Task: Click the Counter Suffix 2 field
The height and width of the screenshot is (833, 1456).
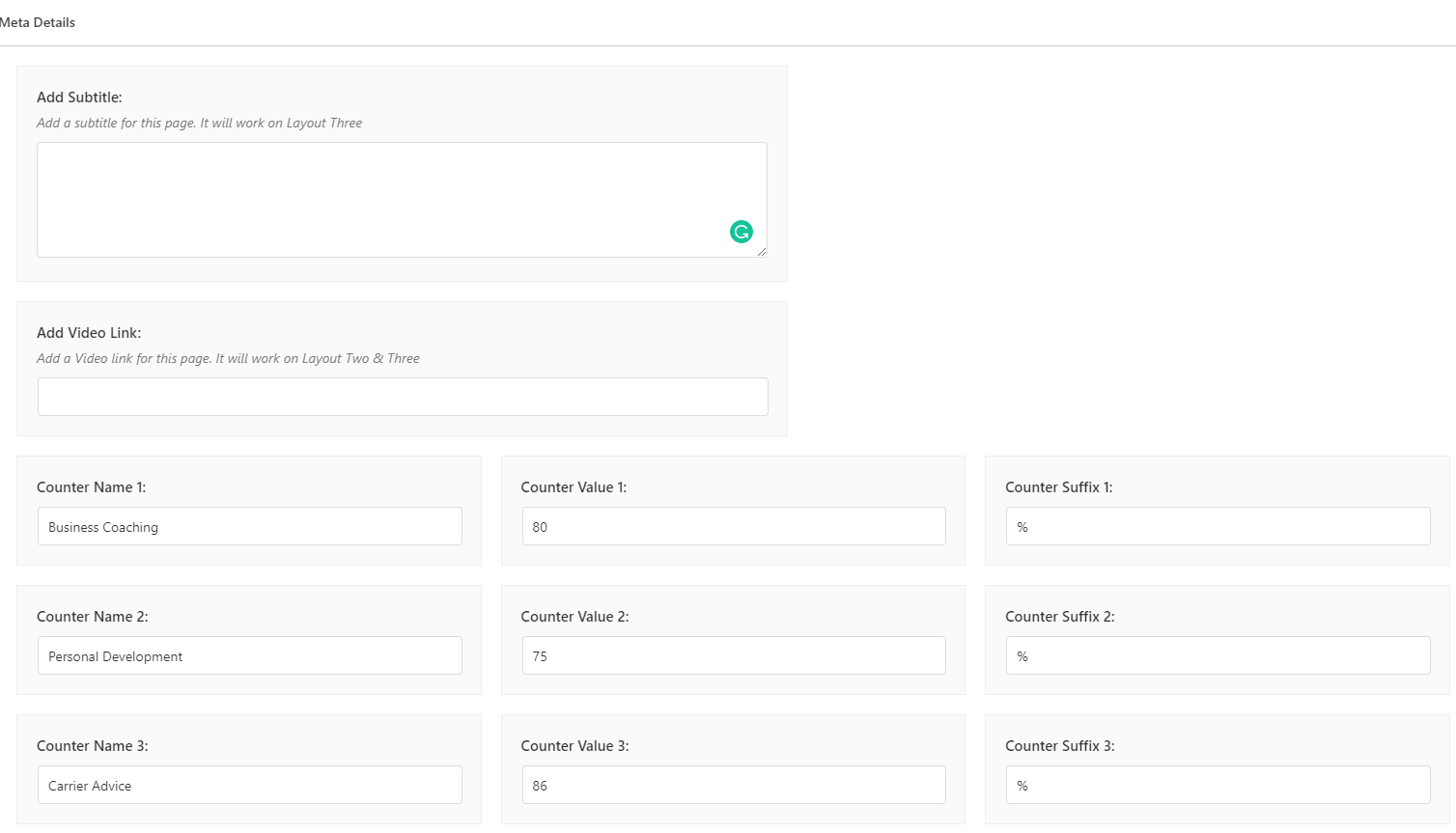Action: coord(1218,655)
